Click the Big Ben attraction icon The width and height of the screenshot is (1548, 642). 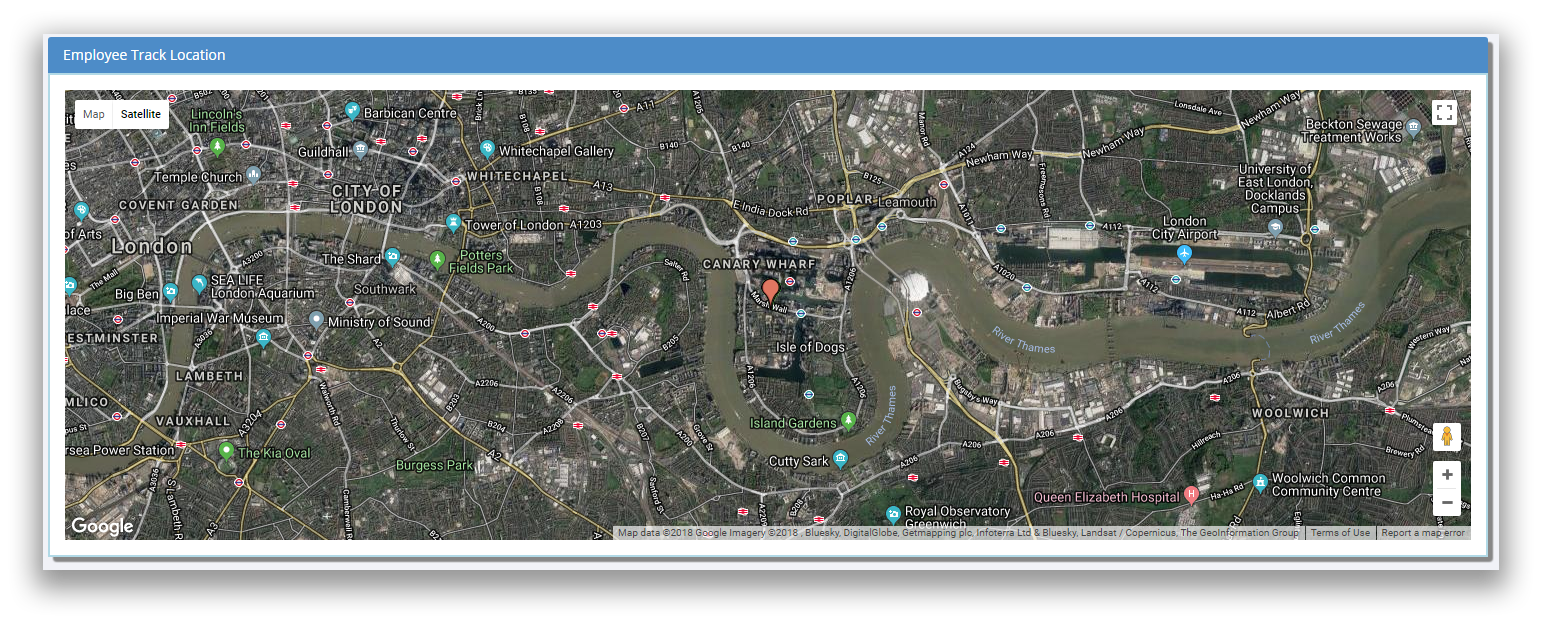pos(171,293)
